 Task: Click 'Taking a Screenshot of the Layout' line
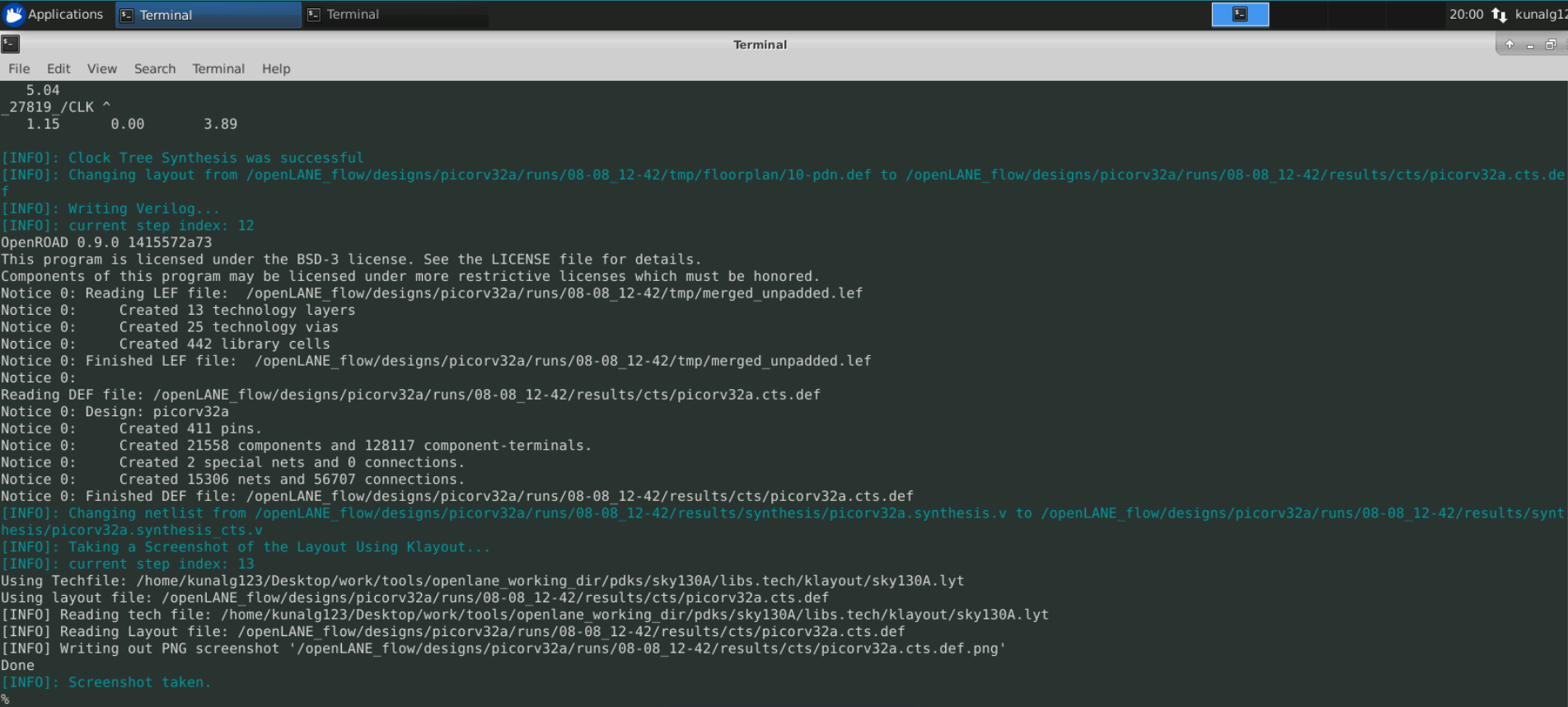(246, 546)
